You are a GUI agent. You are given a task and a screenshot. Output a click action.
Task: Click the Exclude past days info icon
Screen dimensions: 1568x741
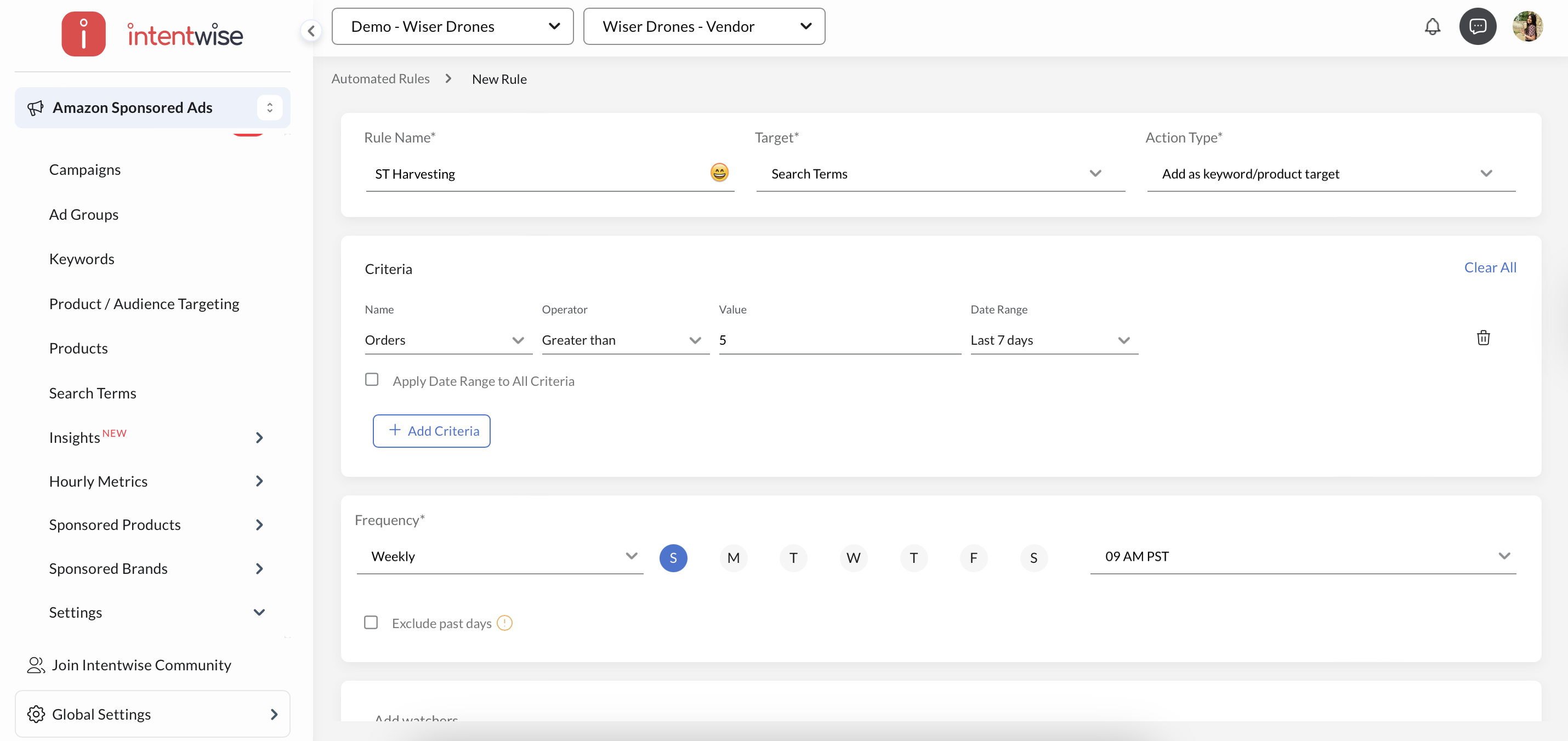tap(504, 623)
